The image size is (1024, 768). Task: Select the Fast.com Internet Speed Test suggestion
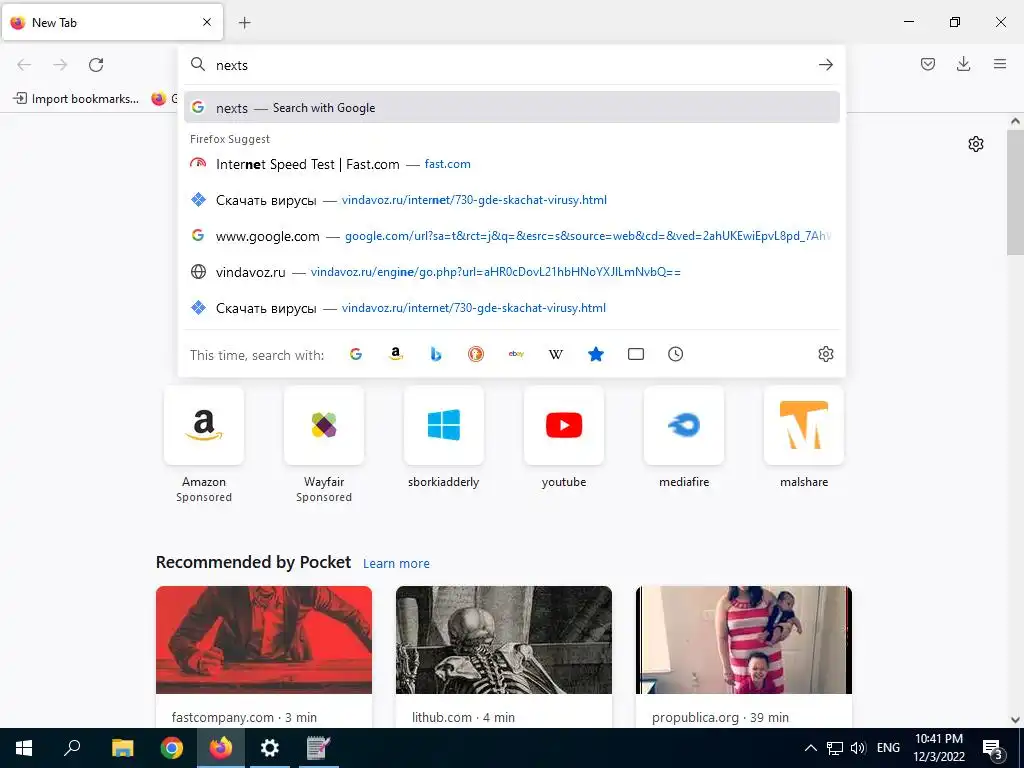[511, 164]
